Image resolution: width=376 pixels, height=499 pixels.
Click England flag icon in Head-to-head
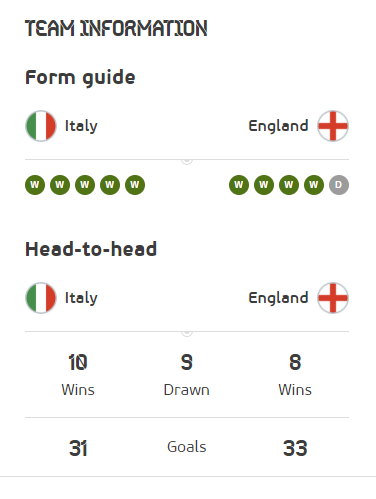pos(333,298)
